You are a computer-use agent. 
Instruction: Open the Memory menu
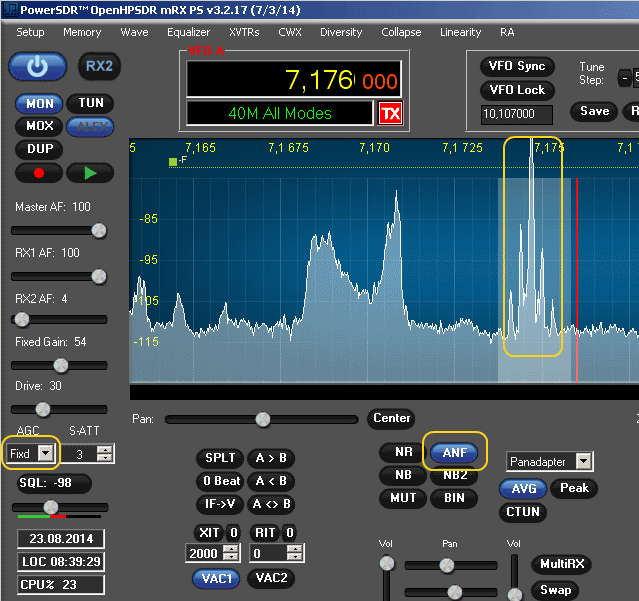coord(82,32)
